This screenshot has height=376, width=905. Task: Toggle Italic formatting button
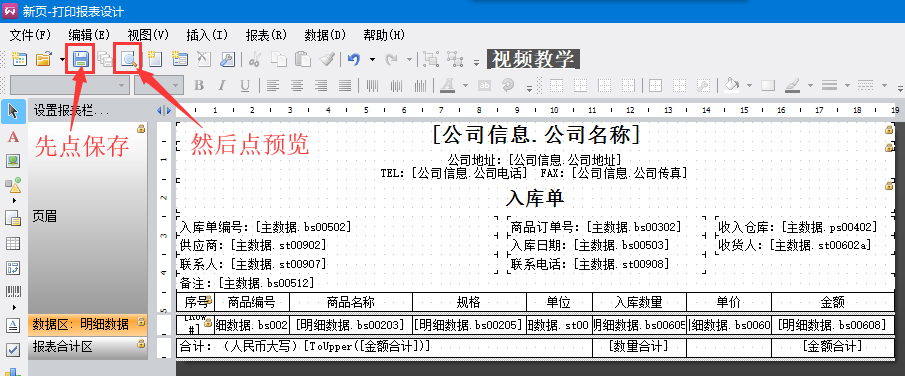coord(222,85)
